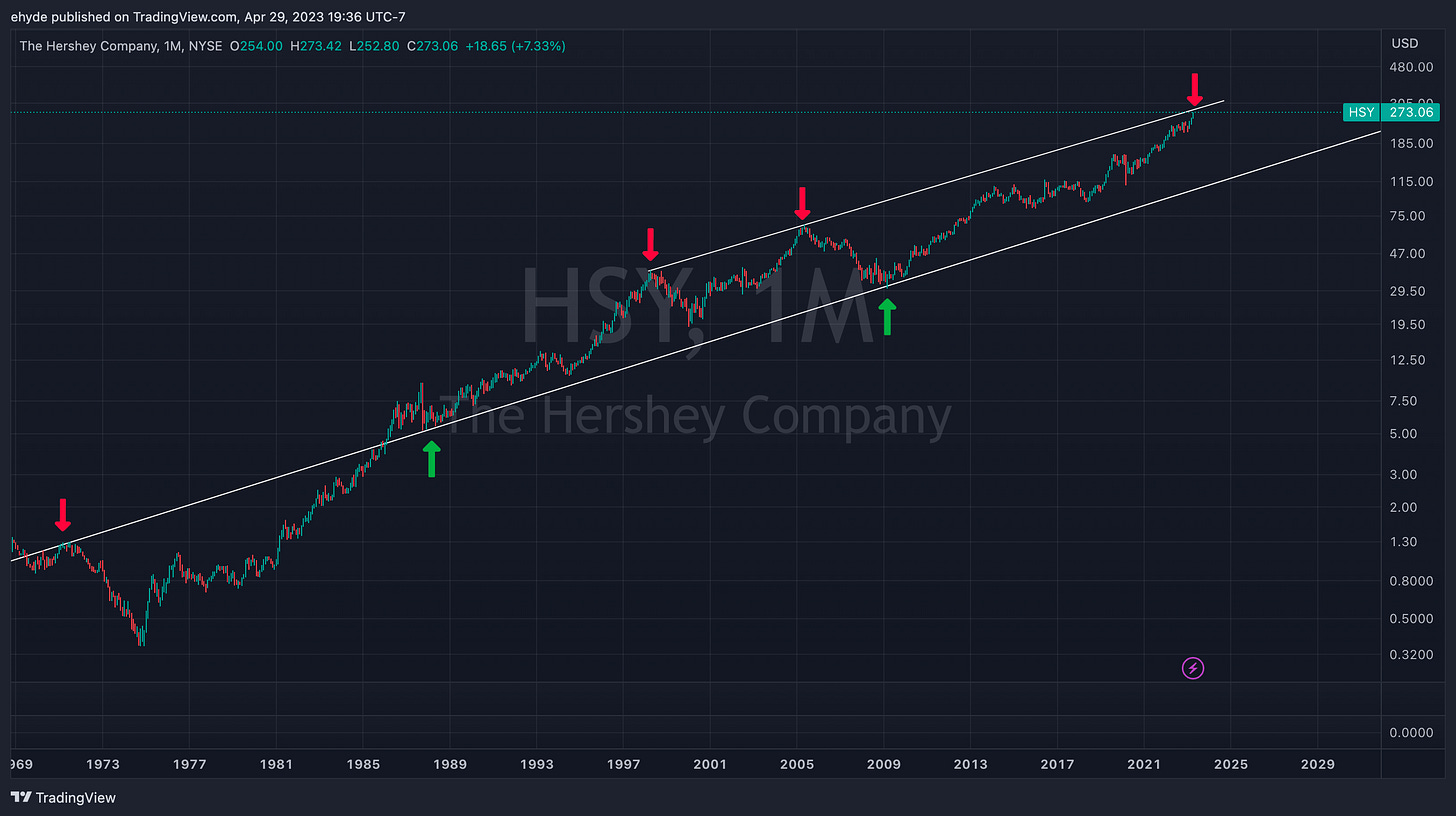
Task: Click the 0.8000 price axis label
Action: click(x=1412, y=581)
